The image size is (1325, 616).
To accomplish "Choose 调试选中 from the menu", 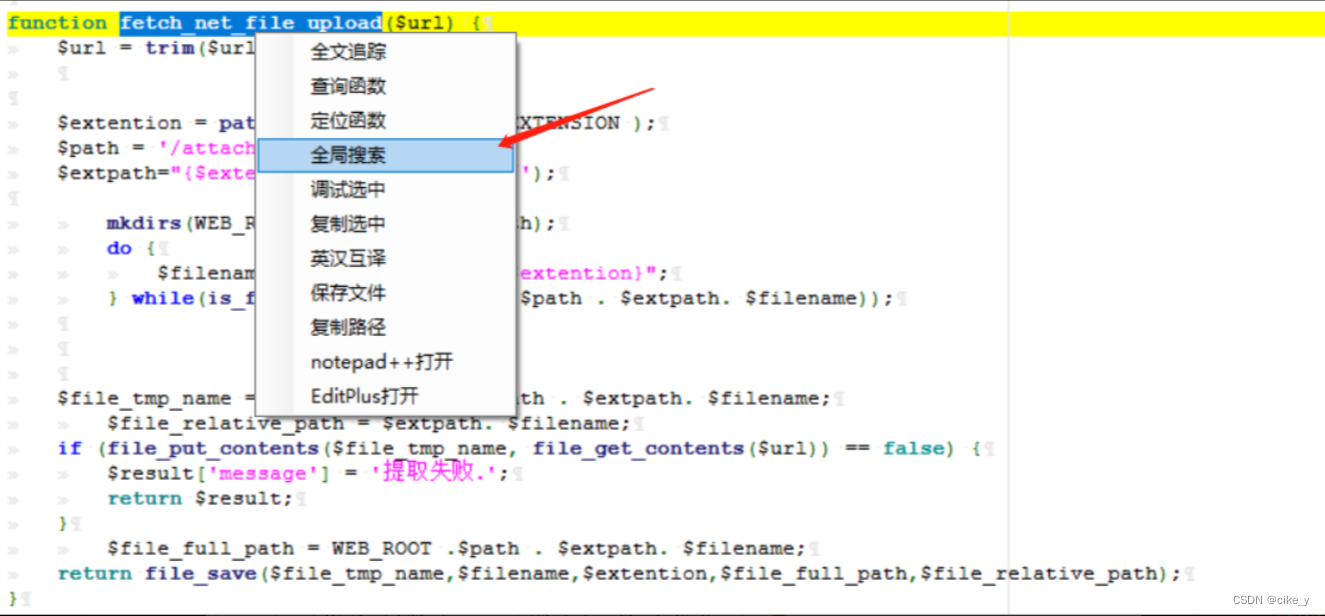I will 348,189.
